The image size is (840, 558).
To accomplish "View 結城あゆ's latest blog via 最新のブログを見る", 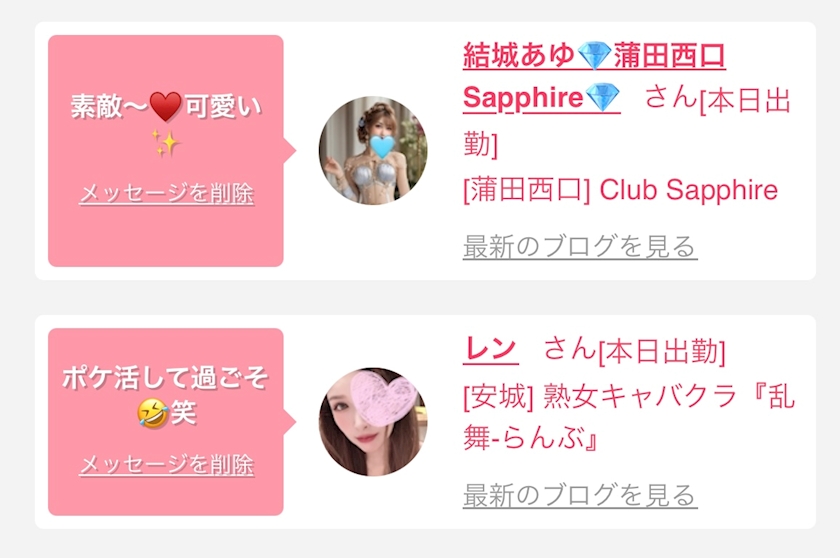I will point(580,246).
